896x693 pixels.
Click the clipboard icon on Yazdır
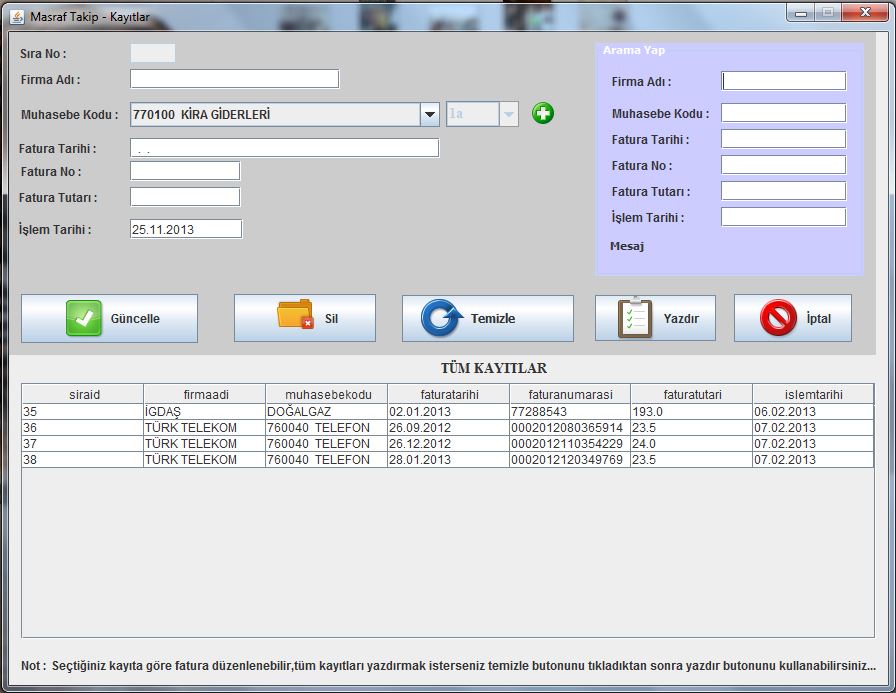click(x=635, y=318)
